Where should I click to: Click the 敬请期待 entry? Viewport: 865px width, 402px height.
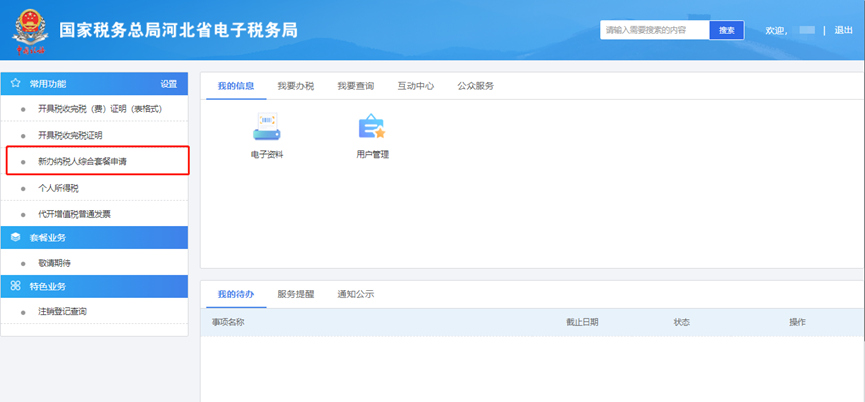click(54, 264)
